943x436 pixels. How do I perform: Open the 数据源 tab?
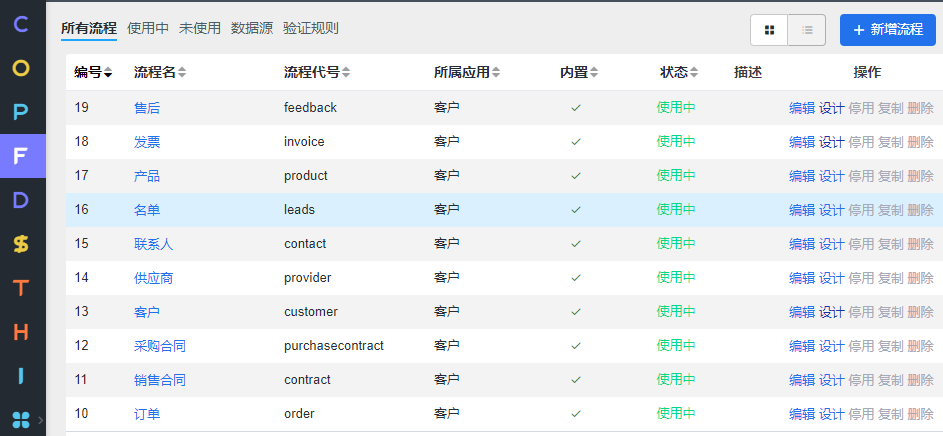(x=251, y=28)
